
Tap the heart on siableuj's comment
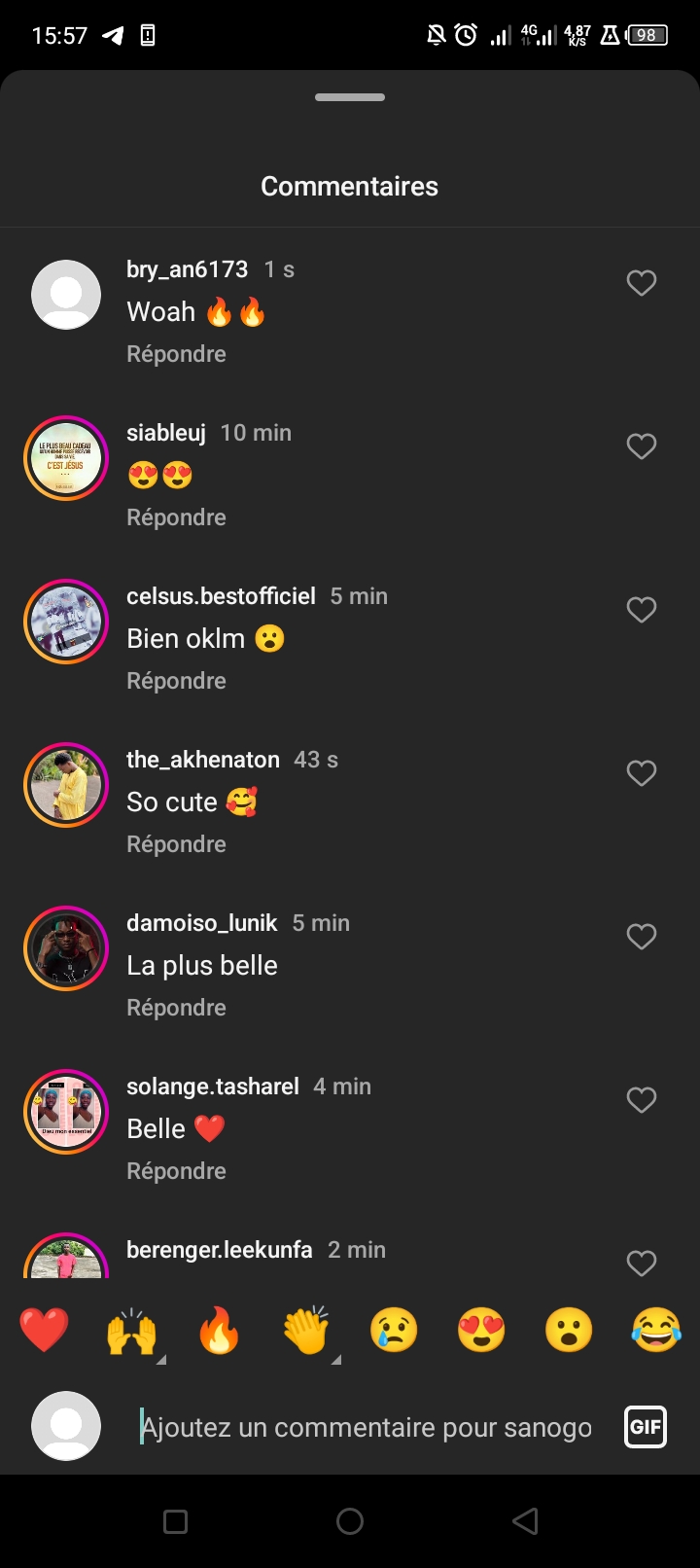tap(641, 446)
